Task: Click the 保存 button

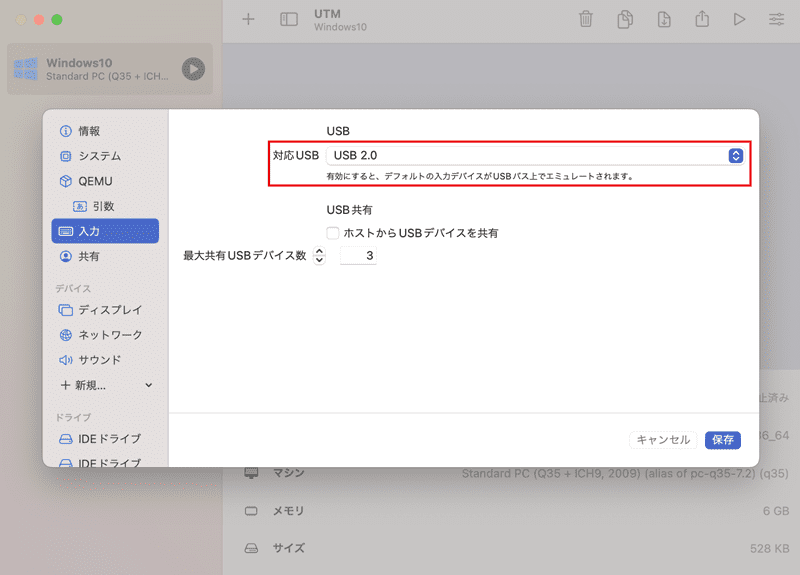Action: pyautogui.click(x=722, y=440)
